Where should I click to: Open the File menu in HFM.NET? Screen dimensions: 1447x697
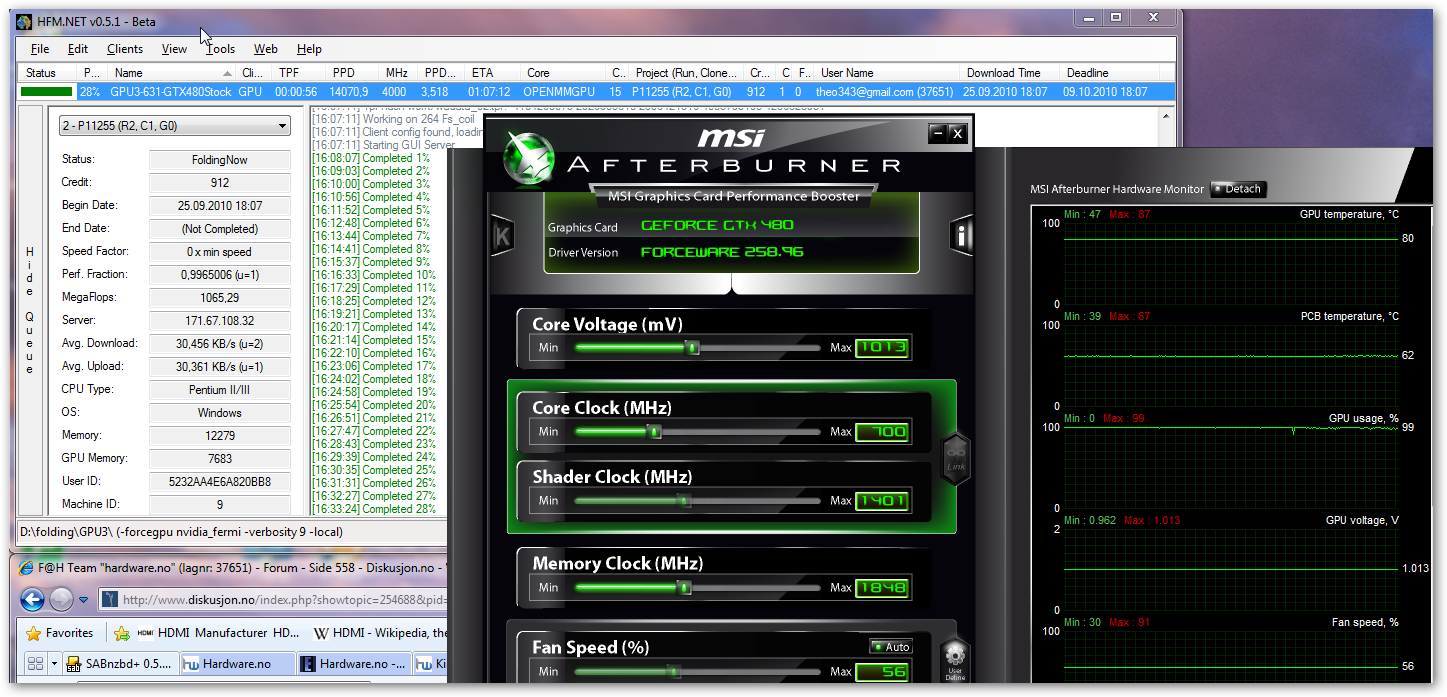[40, 48]
